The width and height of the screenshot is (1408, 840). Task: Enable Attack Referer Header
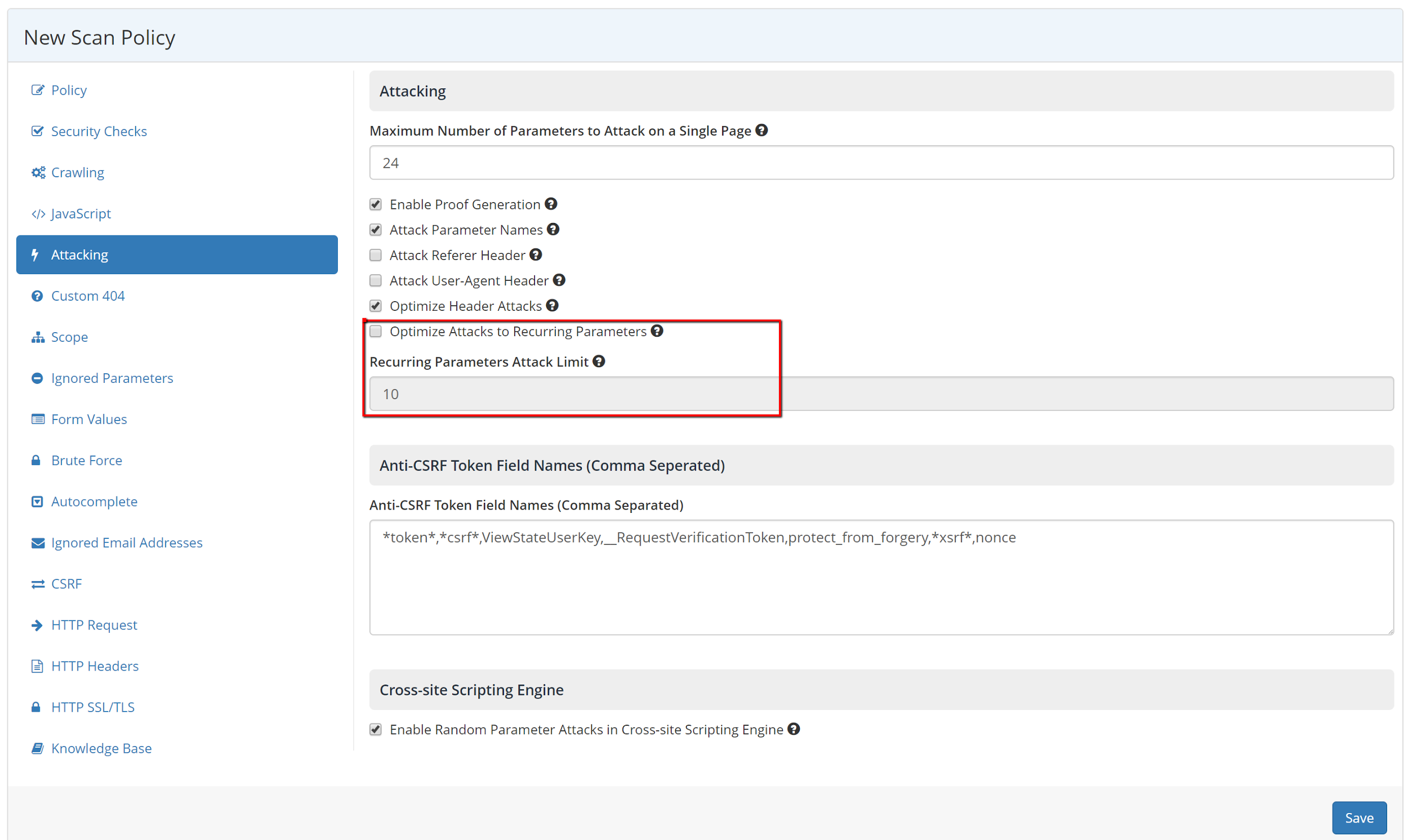click(375, 254)
